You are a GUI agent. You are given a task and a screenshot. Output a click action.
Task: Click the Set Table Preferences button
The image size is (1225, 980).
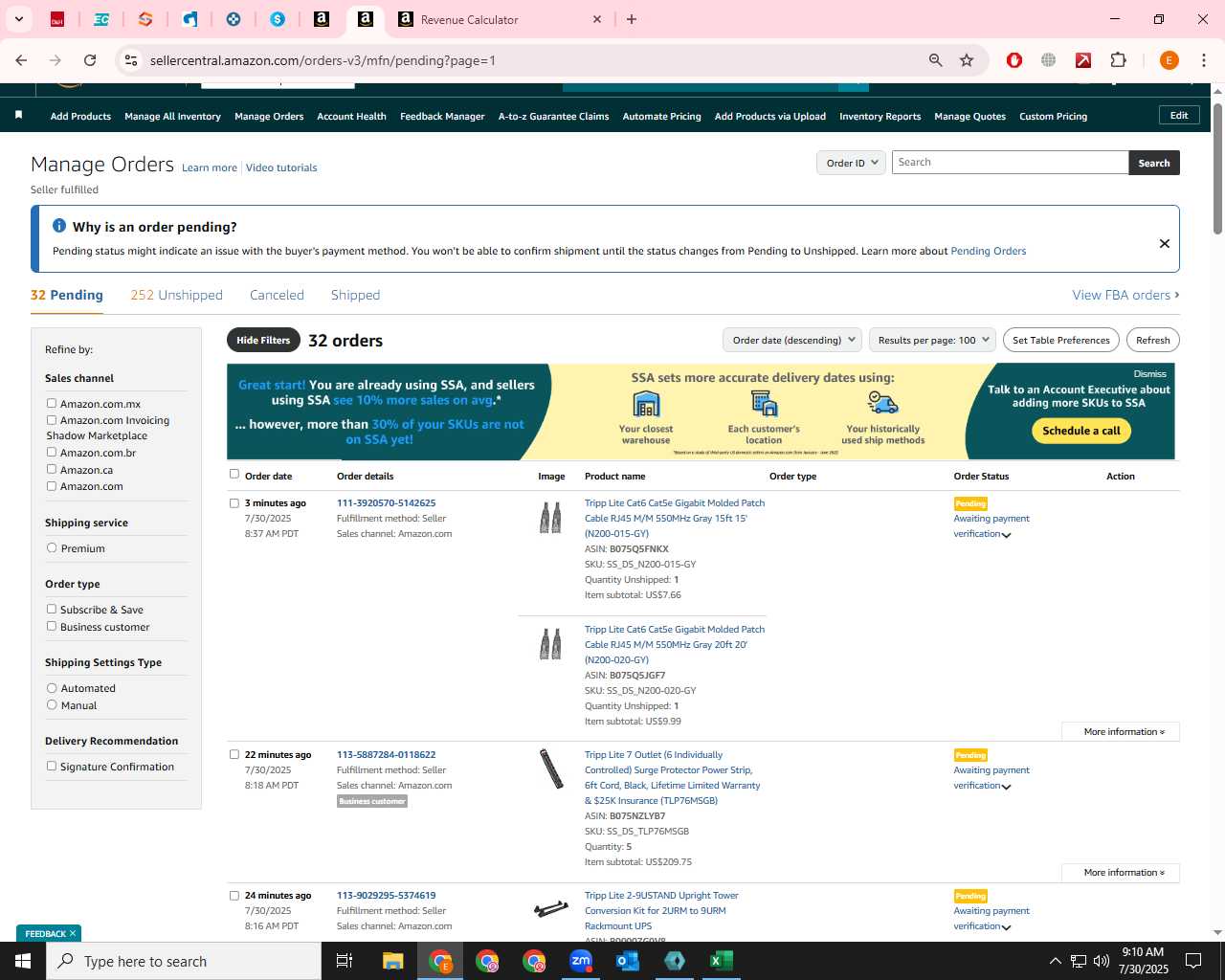[1061, 340]
